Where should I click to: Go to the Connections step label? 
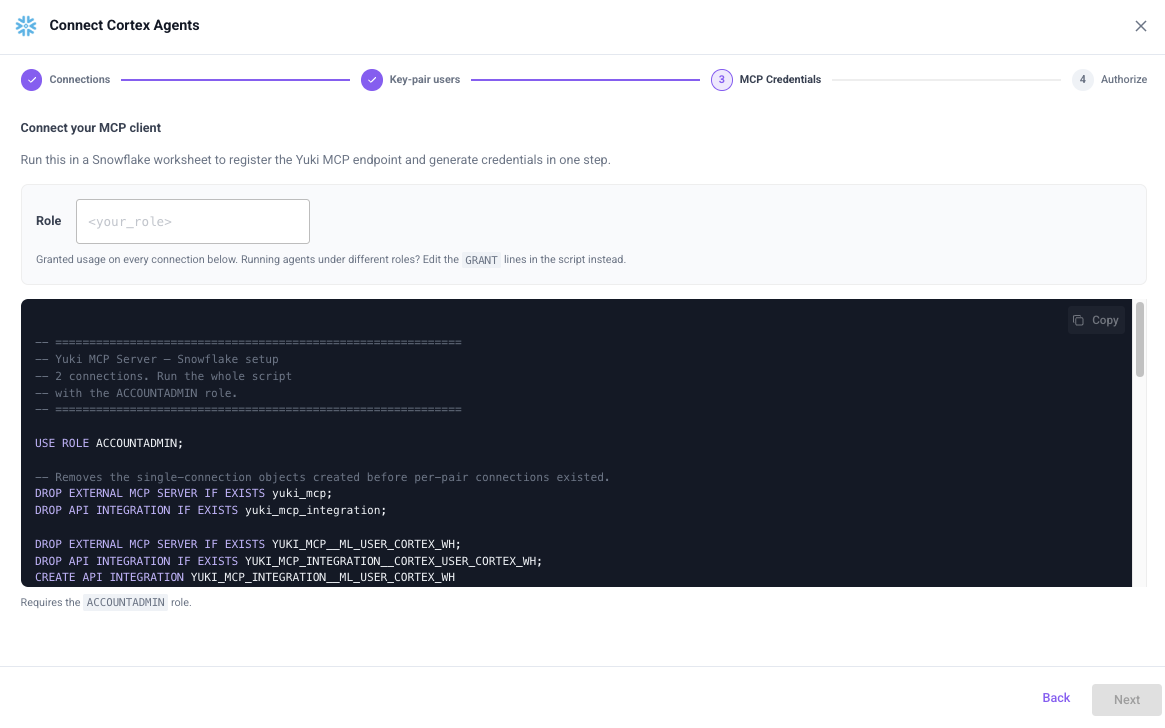[79, 79]
